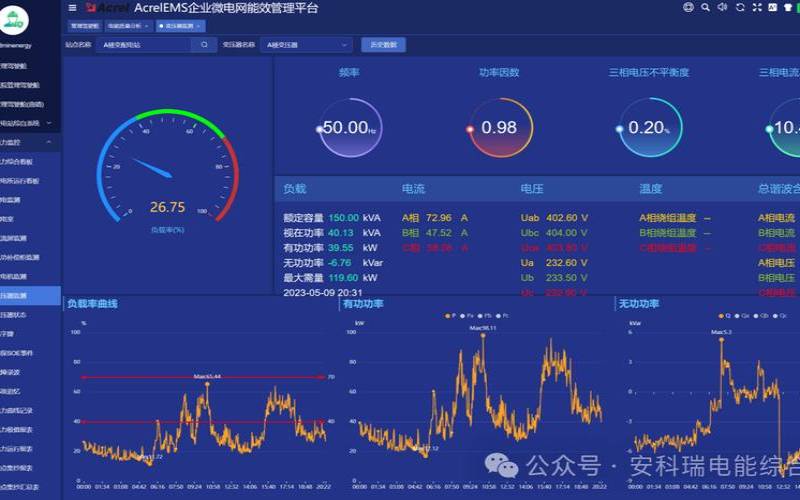Click the globe language icon in header
This screenshot has width=800, height=500.
pos(688,7)
